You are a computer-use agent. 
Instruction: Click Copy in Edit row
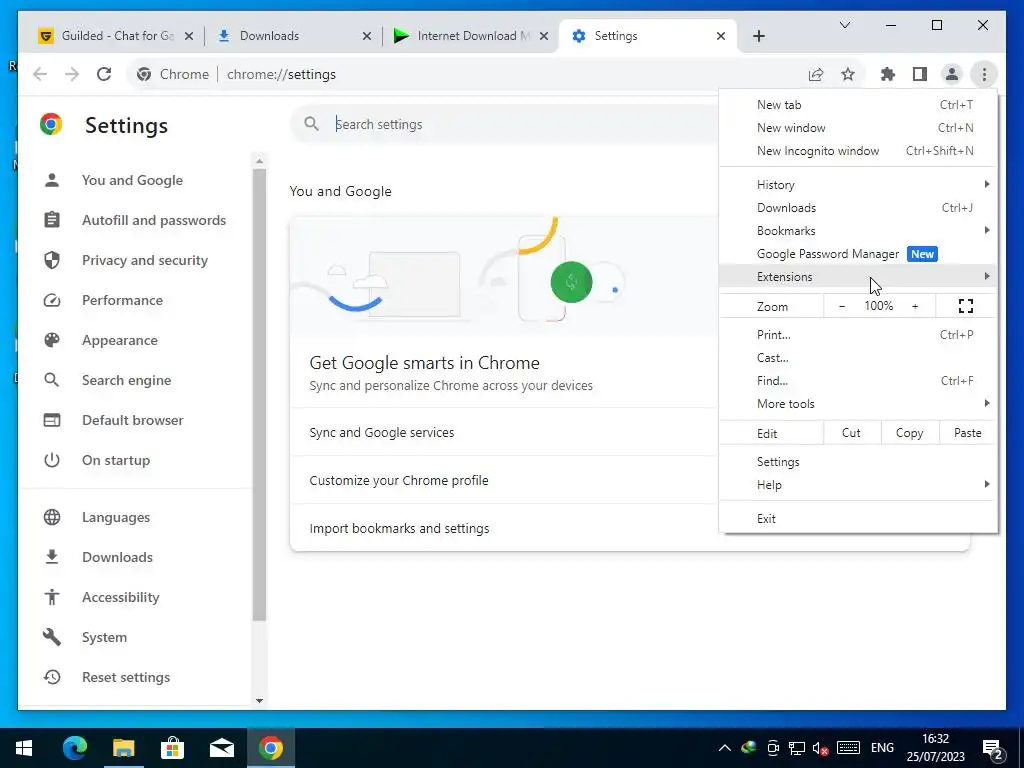pyautogui.click(x=910, y=433)
